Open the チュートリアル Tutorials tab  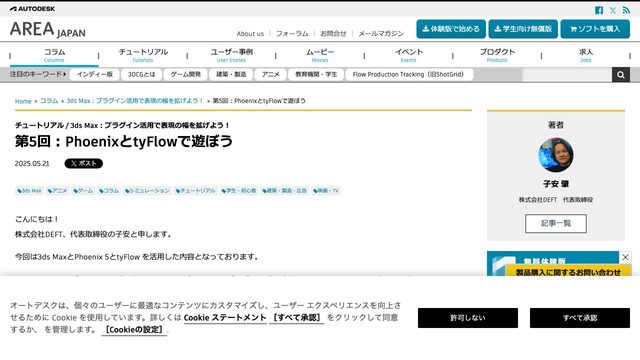pos(143,55)
